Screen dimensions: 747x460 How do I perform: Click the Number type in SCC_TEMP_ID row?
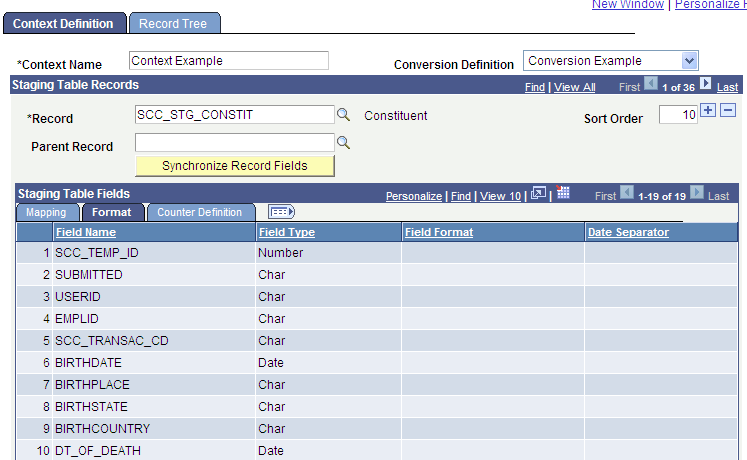pyautogui.click(x=280, y=253)
